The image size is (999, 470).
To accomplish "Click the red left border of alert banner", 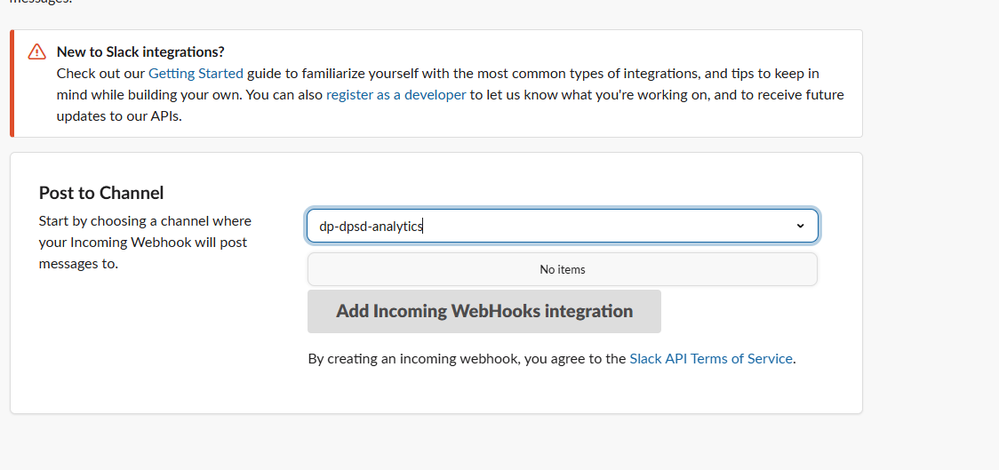I will [x=12, y=83].
